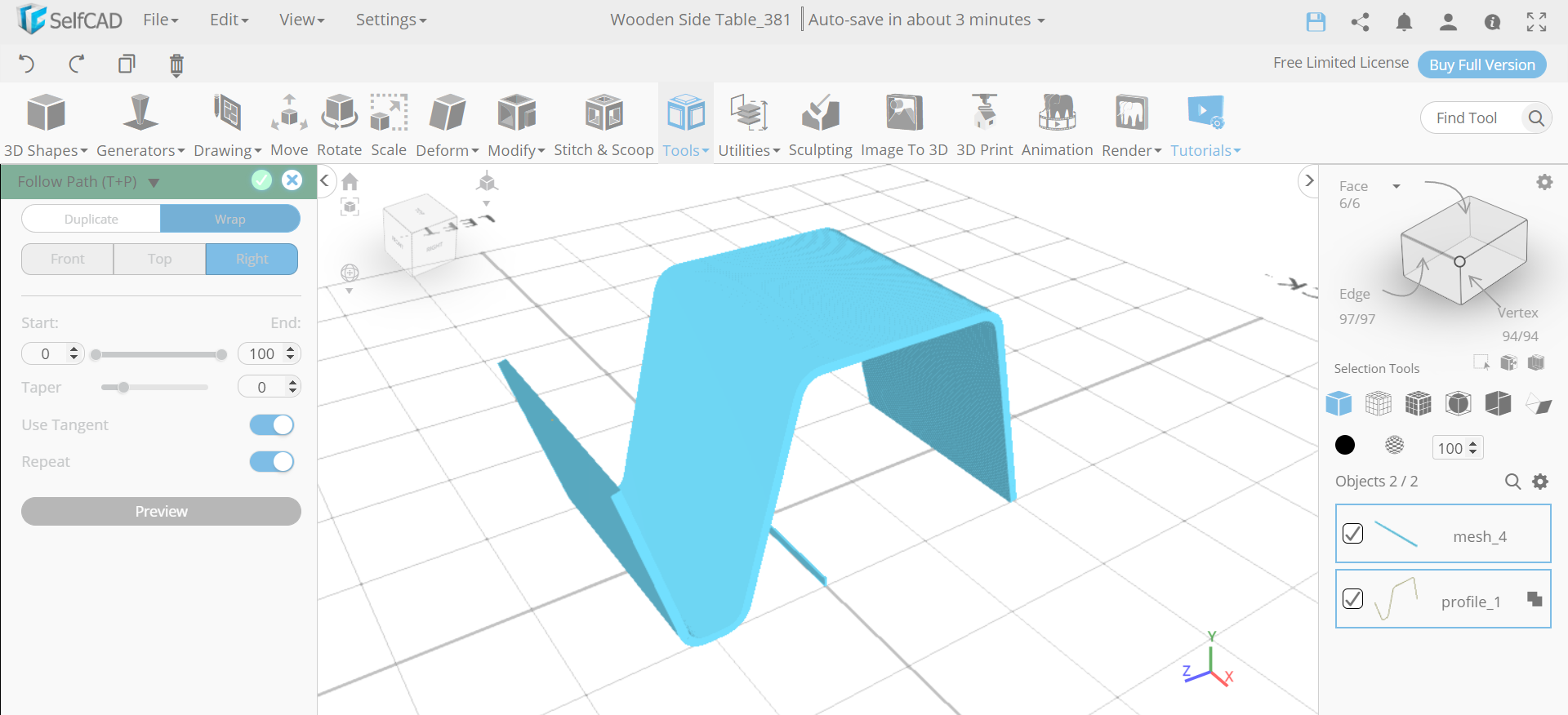This screenshot has height=715, width=1568.
Task: Open Stitch & Scoop tool
Action: (604, 125)
